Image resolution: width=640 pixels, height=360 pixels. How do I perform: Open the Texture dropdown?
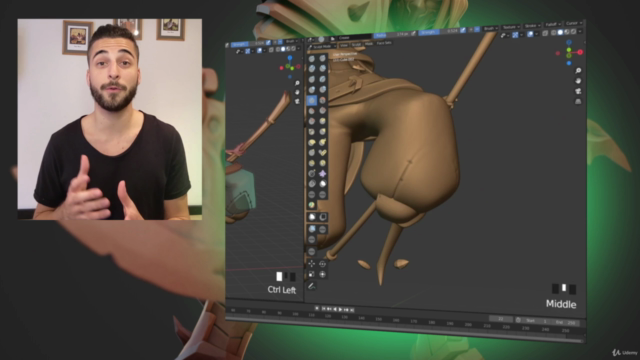(x=511, y=27)
